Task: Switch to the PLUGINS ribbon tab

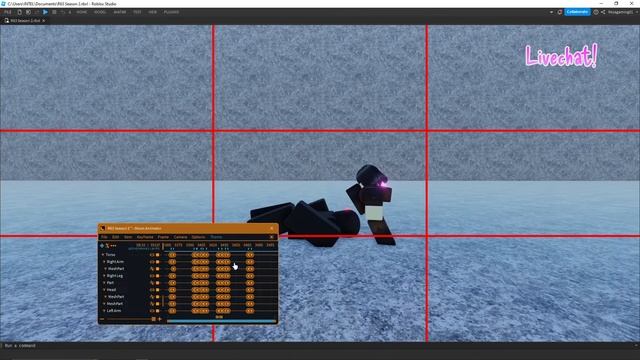Action: point(171,12)
